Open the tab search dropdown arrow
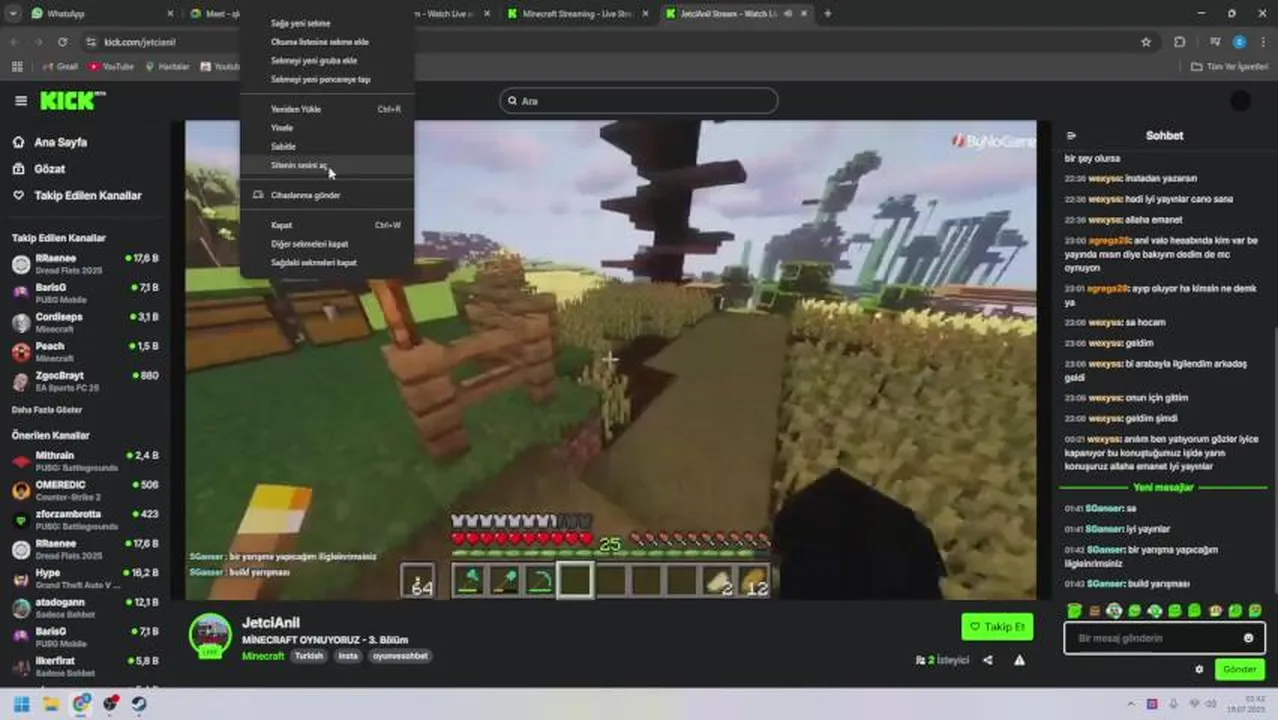Image resolution: width=1278 pixels, height=720 pixels. point(12,14)
